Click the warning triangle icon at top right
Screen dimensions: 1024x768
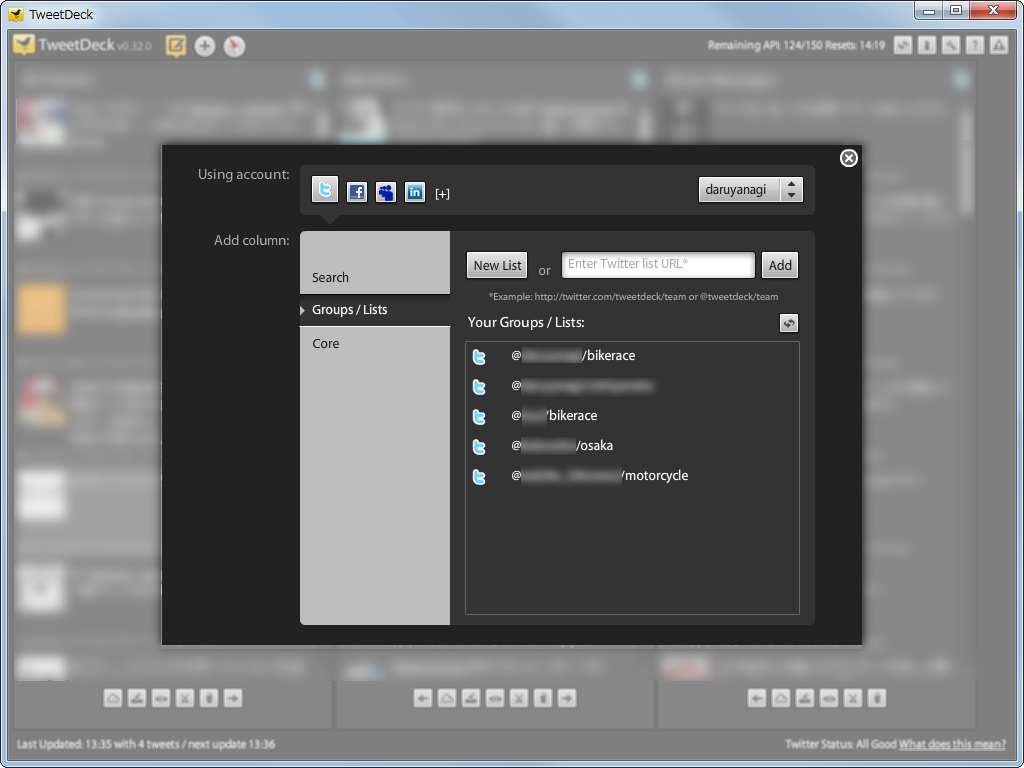[x=999, y=45]
